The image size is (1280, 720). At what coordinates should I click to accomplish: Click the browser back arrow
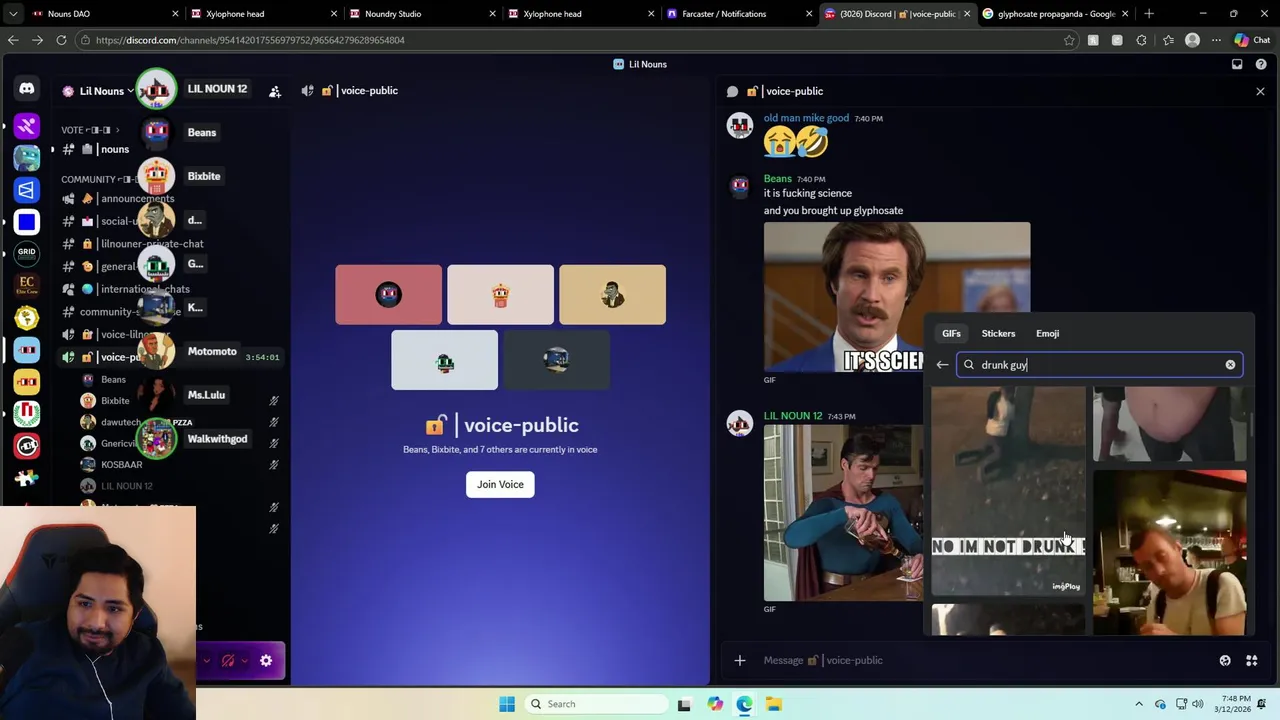(13, 40)
